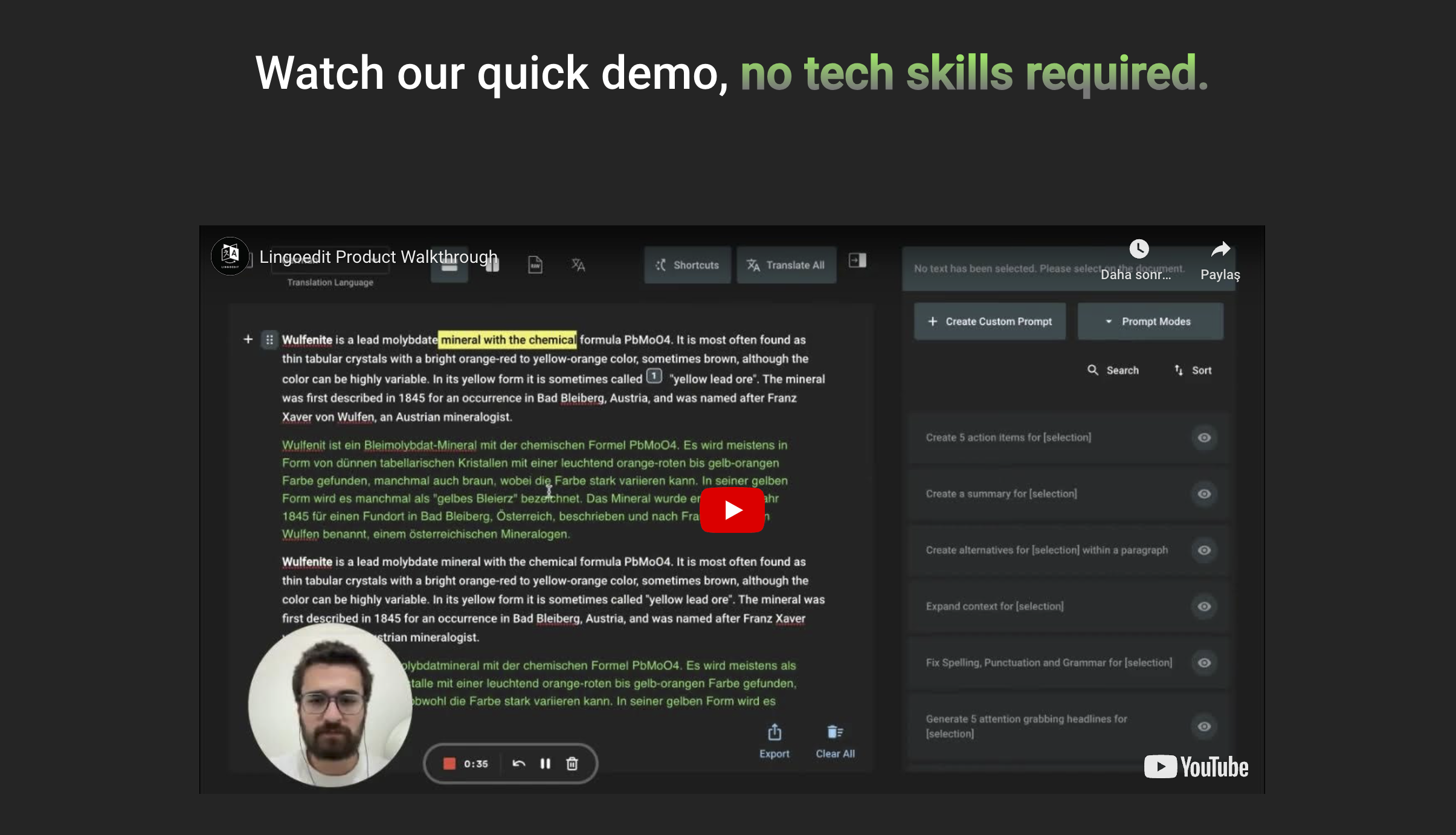The width and height of the screenshot is (1456, 835).
Task: Click the Sort prompts button
Action: (x=1193, y=370)
